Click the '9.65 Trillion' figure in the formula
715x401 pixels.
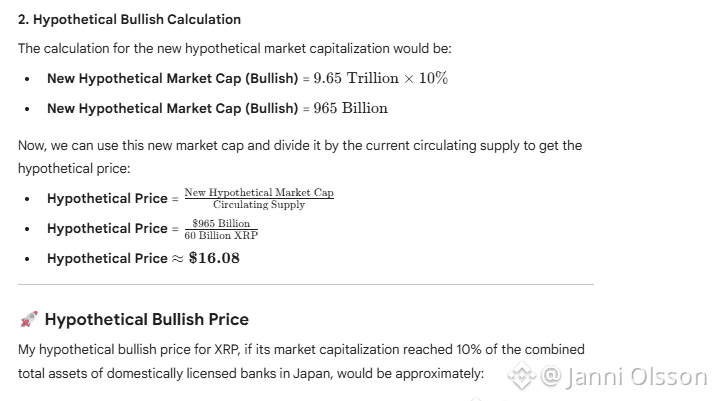tap(356, 78)
